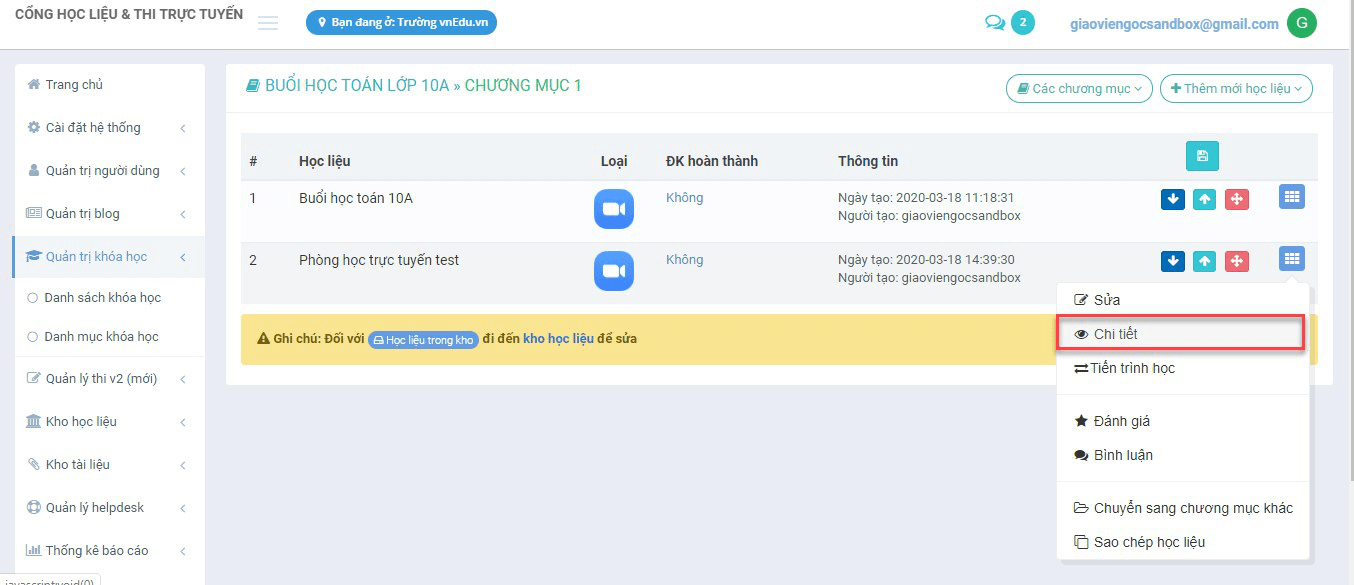Expand Thống kê báo cáo in the sidebar
This screenshot has height=585, width=1354.
point(95,550)
